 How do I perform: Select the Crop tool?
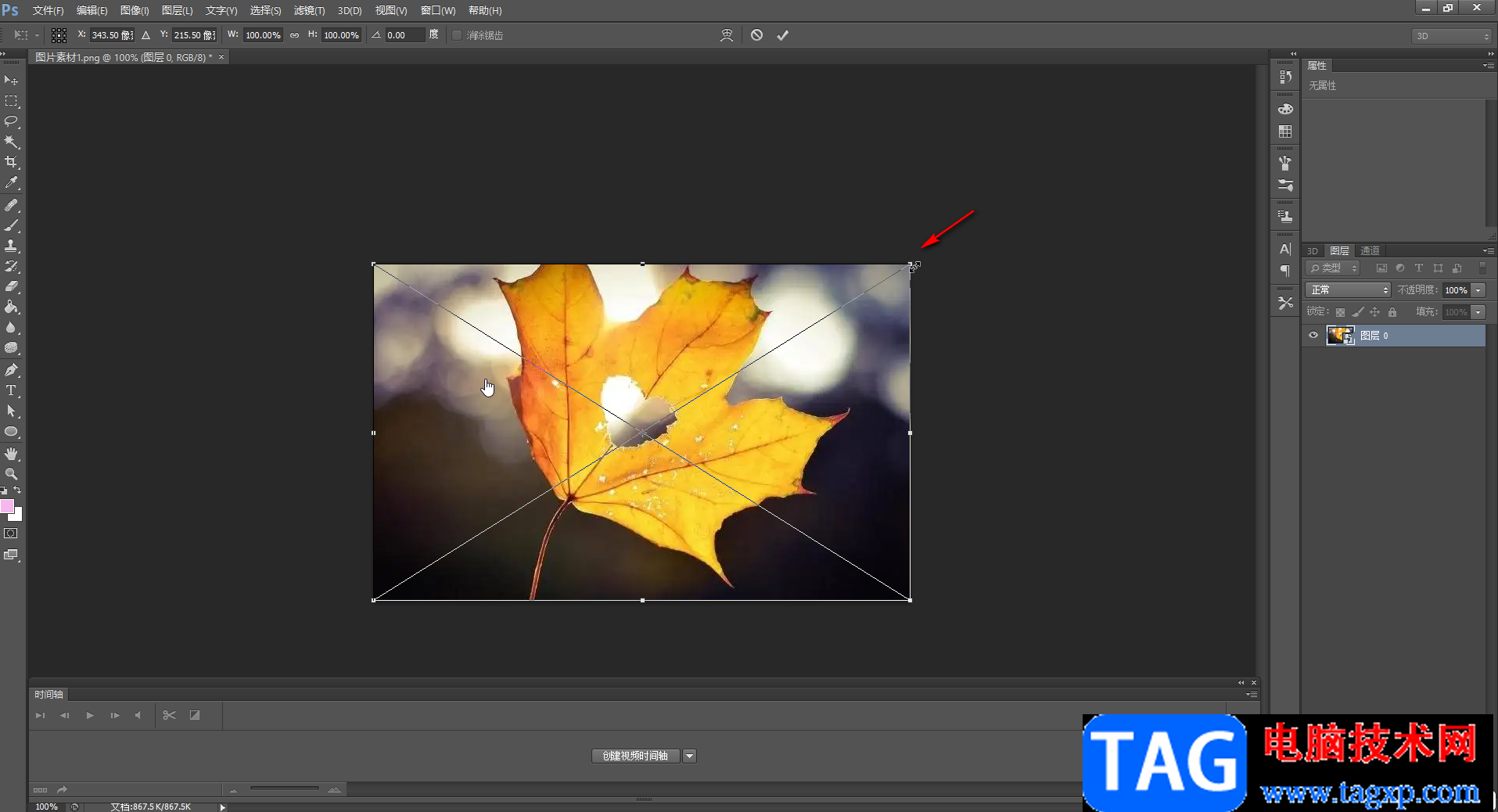point(11,162)
